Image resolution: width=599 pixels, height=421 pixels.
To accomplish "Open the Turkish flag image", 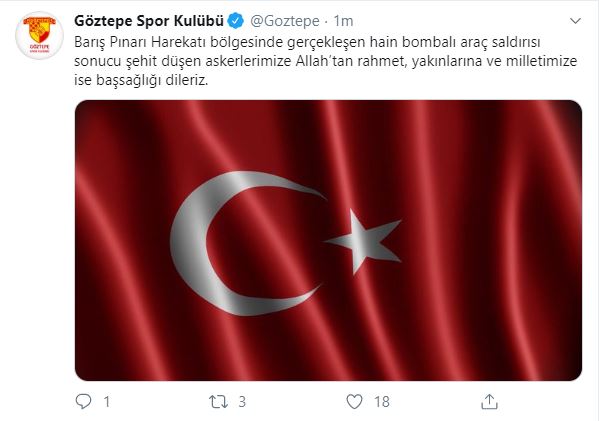I will [x=328, y=240].
